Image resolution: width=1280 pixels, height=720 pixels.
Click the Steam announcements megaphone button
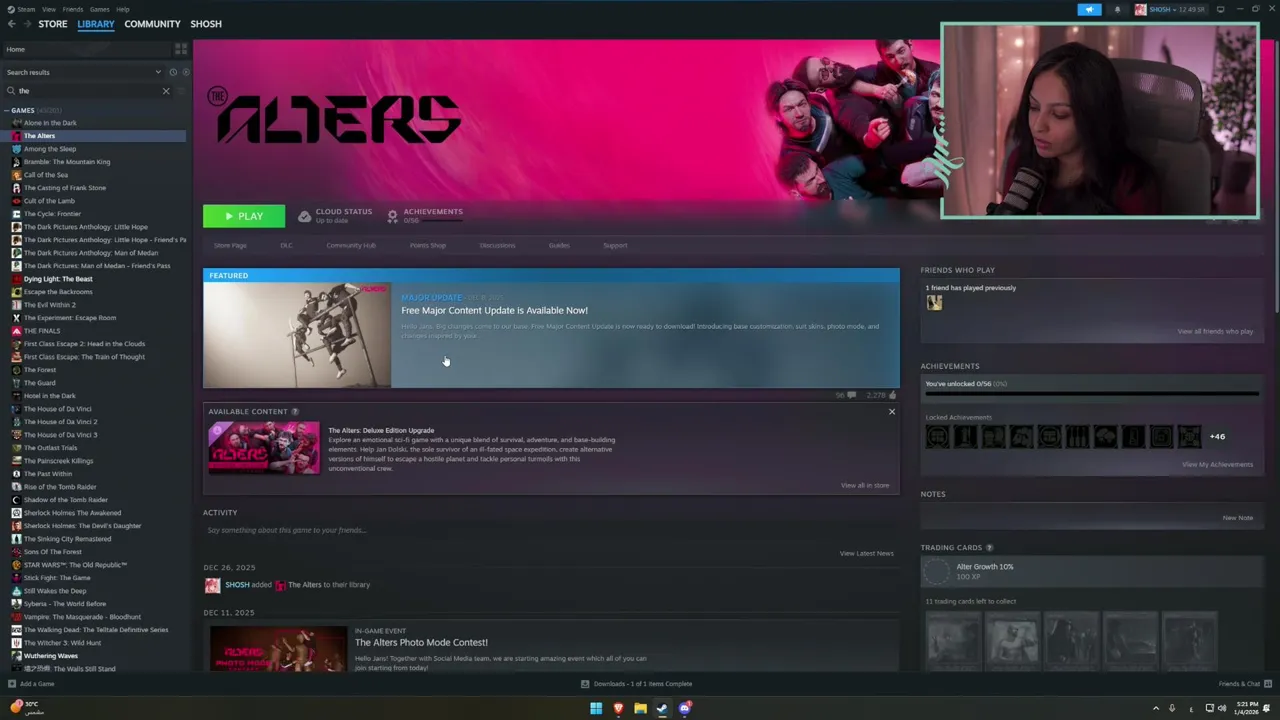point(1089,10)
